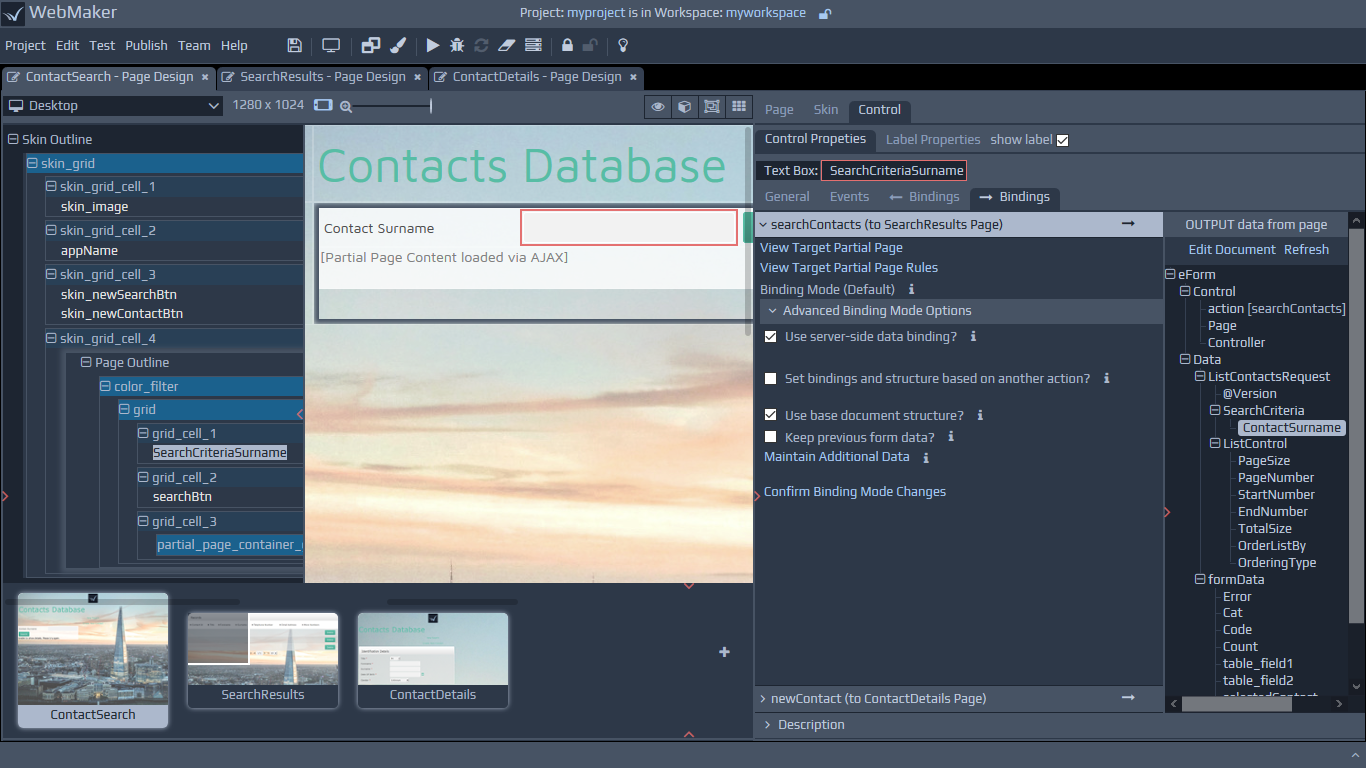Viewport: 1366px width, 768px height.
Task: Click the Save floppy disk icon
Action: (294, 45)
